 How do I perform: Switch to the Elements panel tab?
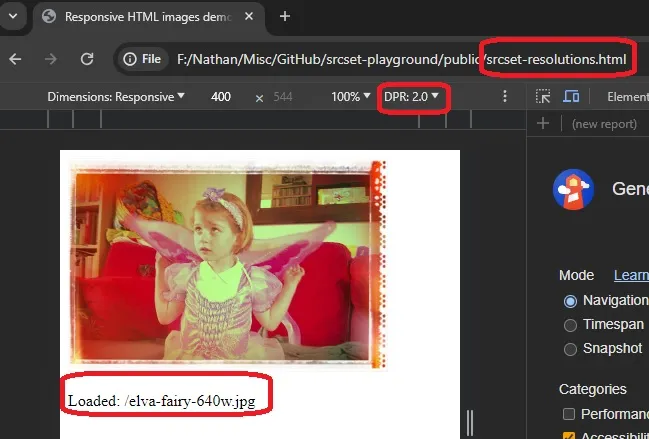click(x=627, y=97)
